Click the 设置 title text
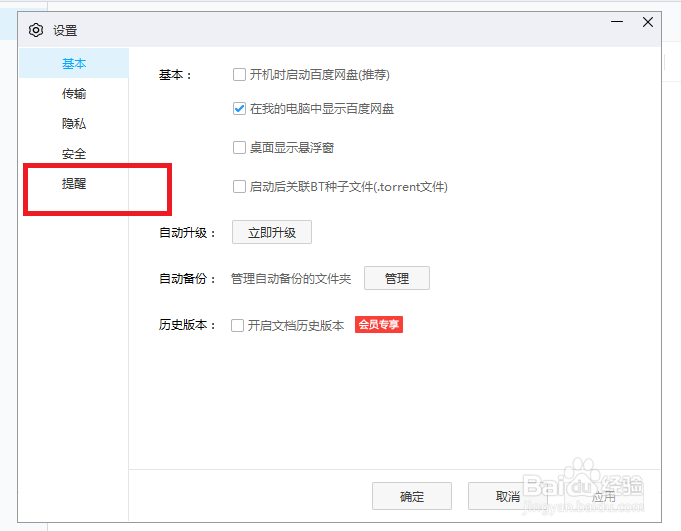 click(65, 31)
